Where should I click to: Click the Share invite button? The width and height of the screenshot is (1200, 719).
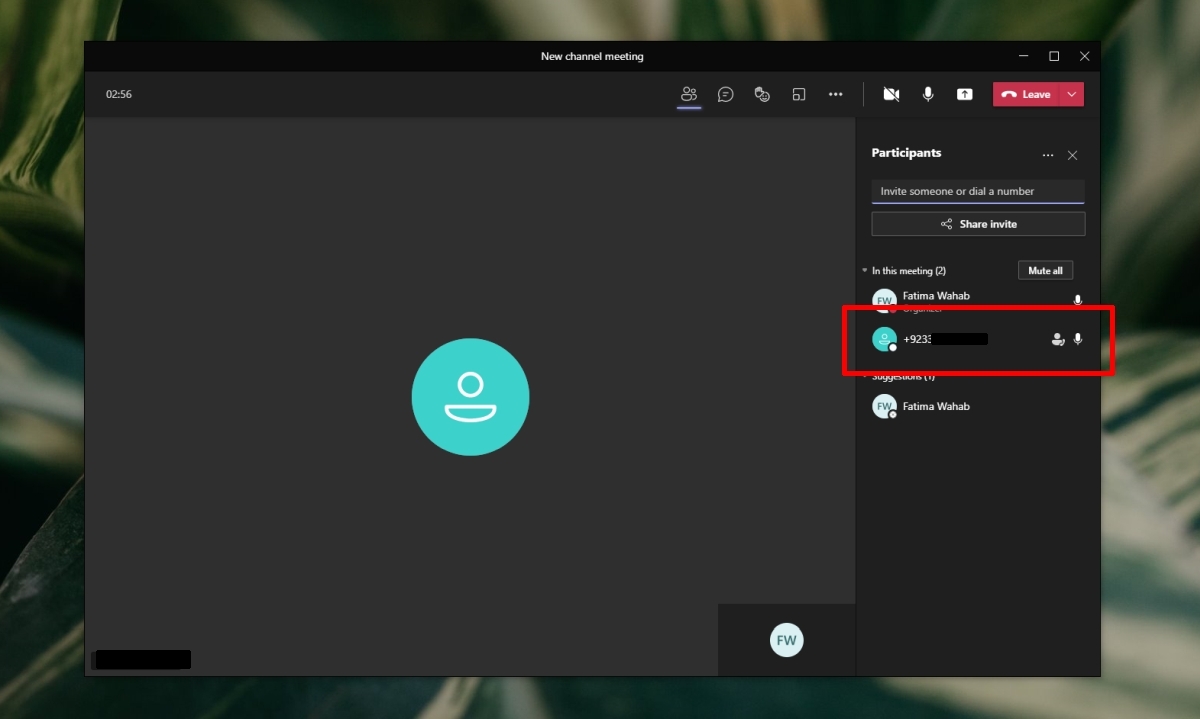(x=978, y=223)
